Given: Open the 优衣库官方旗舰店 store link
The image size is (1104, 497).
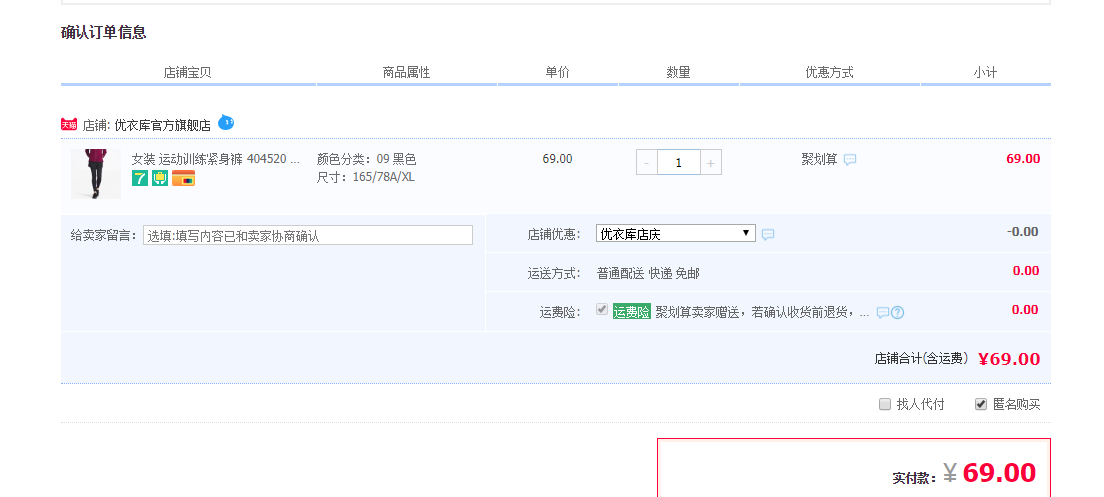Looking at the screenshot, I should pyautogui.click(x=163, y=125).
